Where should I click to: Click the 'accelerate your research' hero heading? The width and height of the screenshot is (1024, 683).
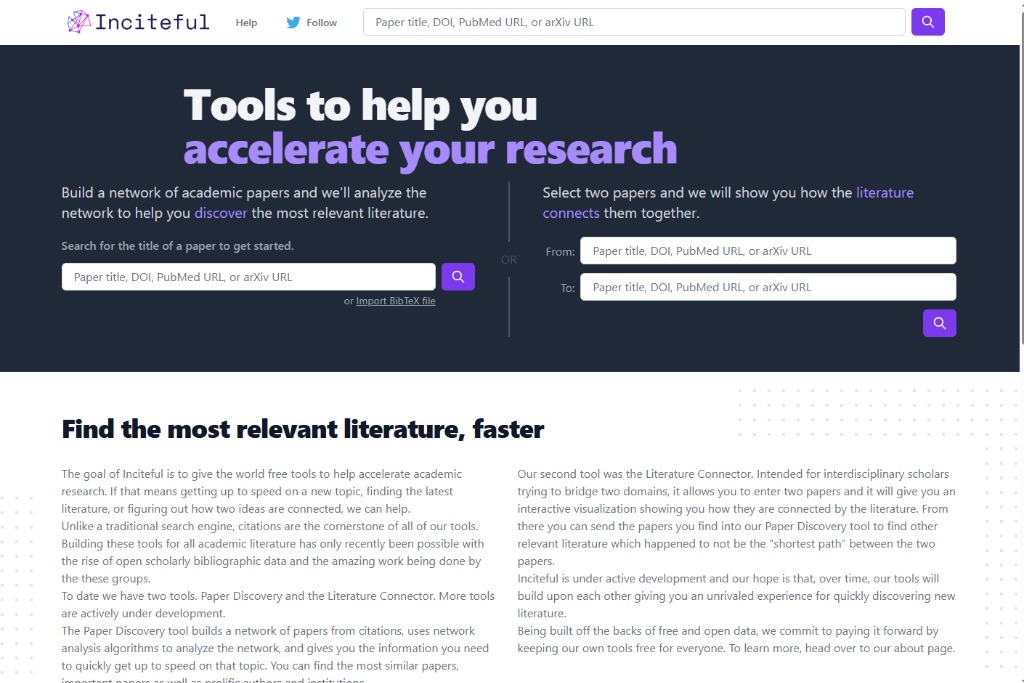point(430,149)
